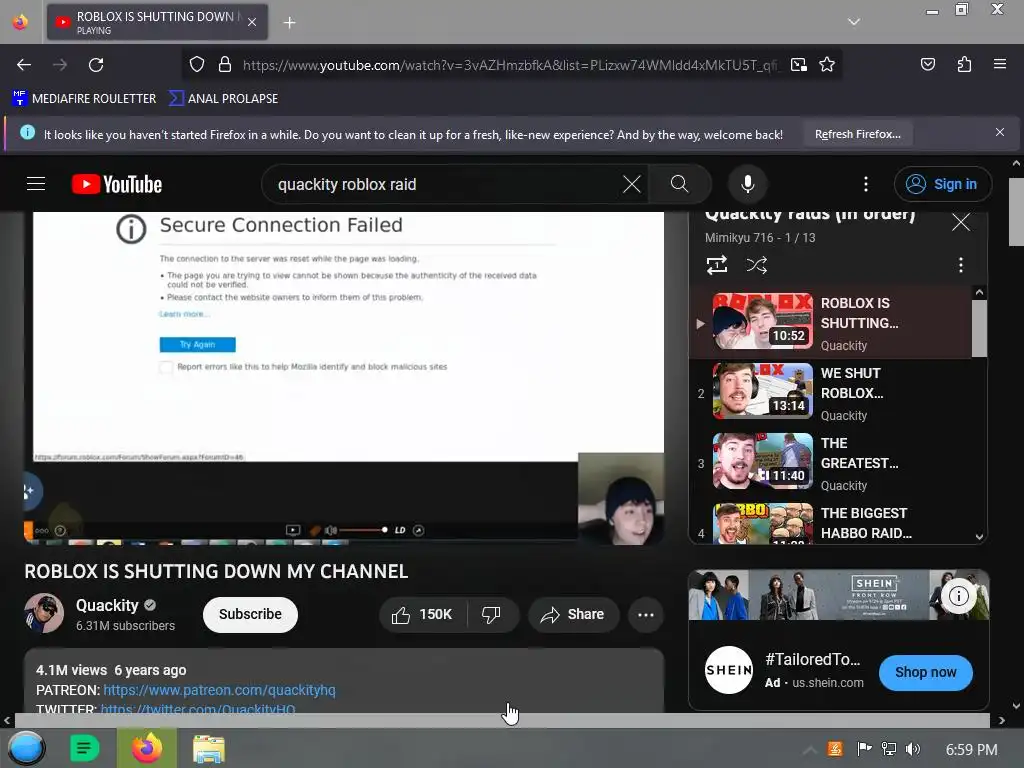Play THE GREATEST playlist video
This screenshot has height=768, width=1024.
click(x=831, y=462)
